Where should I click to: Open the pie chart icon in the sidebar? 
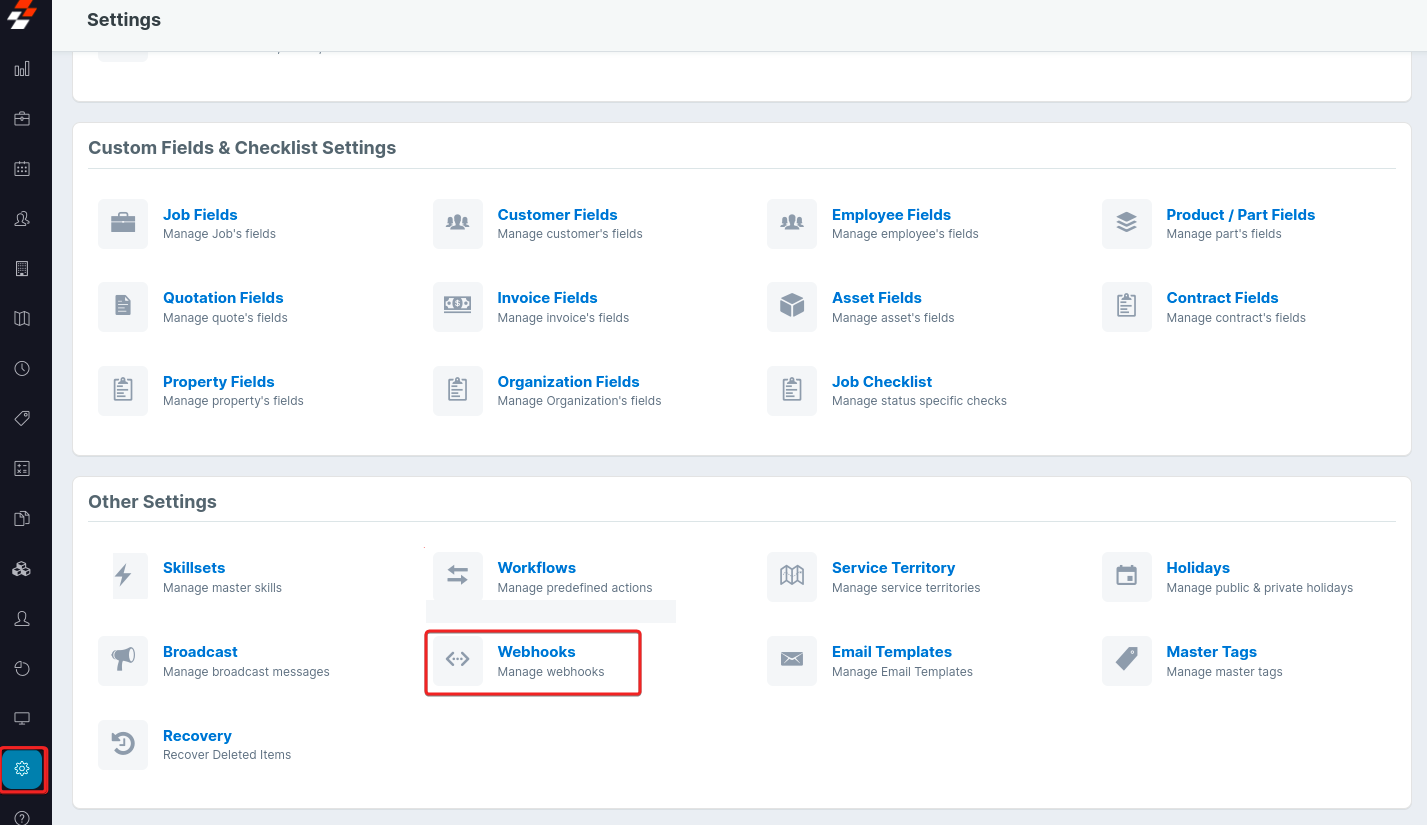pos(22,668)
